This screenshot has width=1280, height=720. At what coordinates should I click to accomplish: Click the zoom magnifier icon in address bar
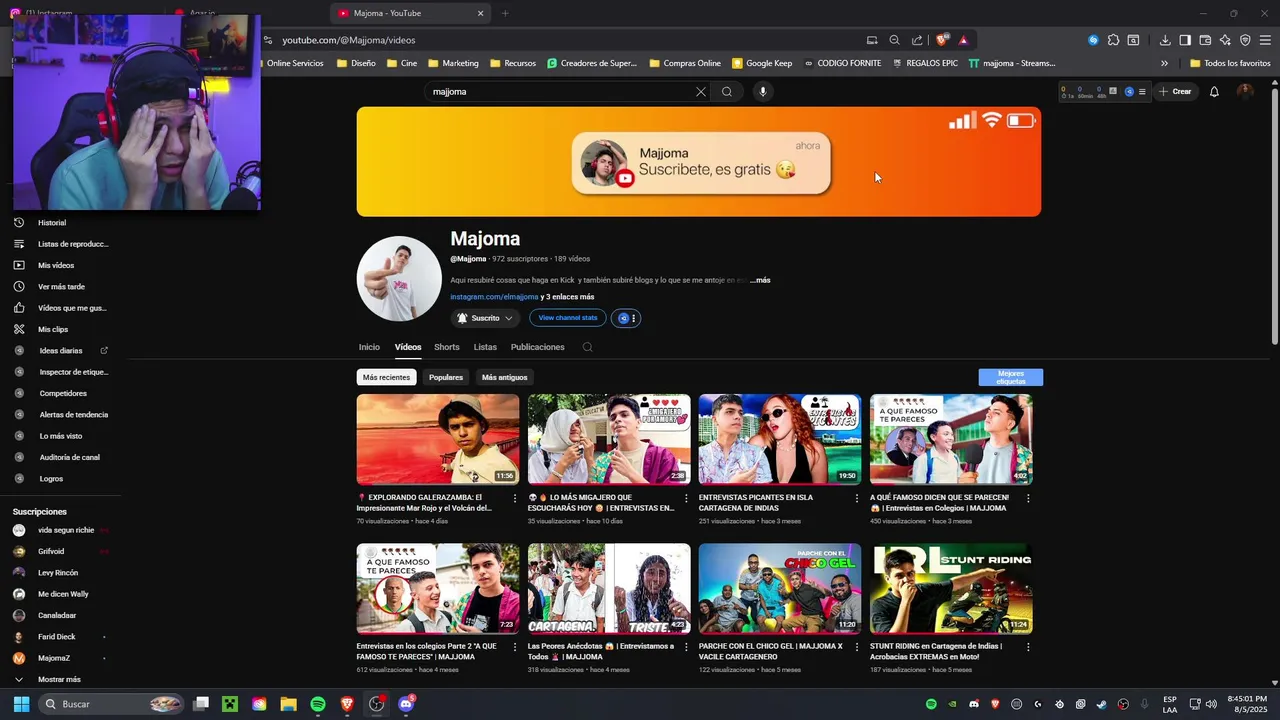[x=895, y=40]
